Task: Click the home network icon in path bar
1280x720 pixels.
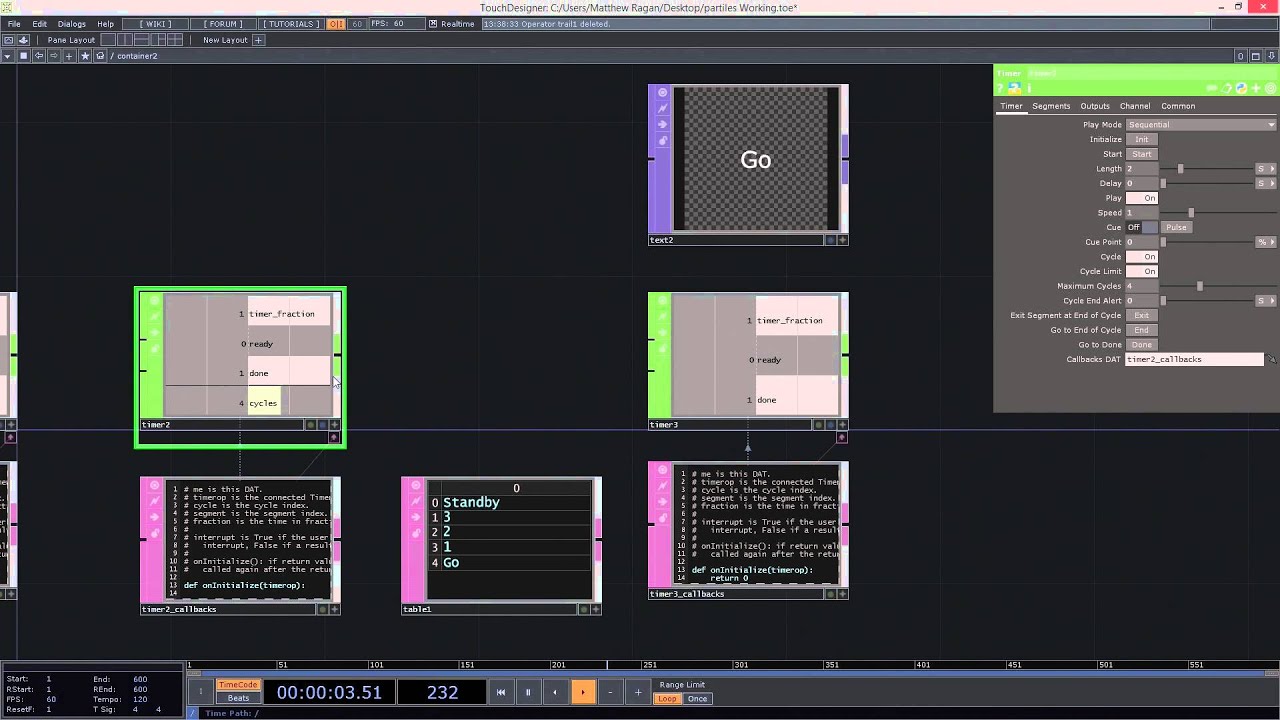Action: click(100, 56)
